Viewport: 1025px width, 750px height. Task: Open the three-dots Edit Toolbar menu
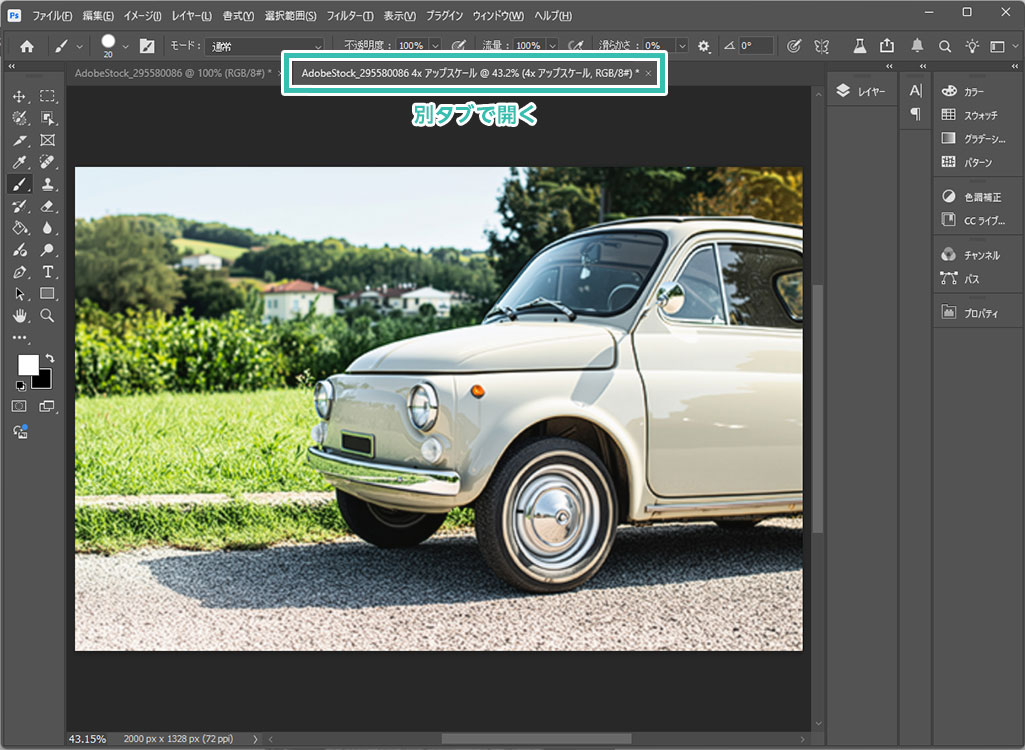click(x=19, y=338)
